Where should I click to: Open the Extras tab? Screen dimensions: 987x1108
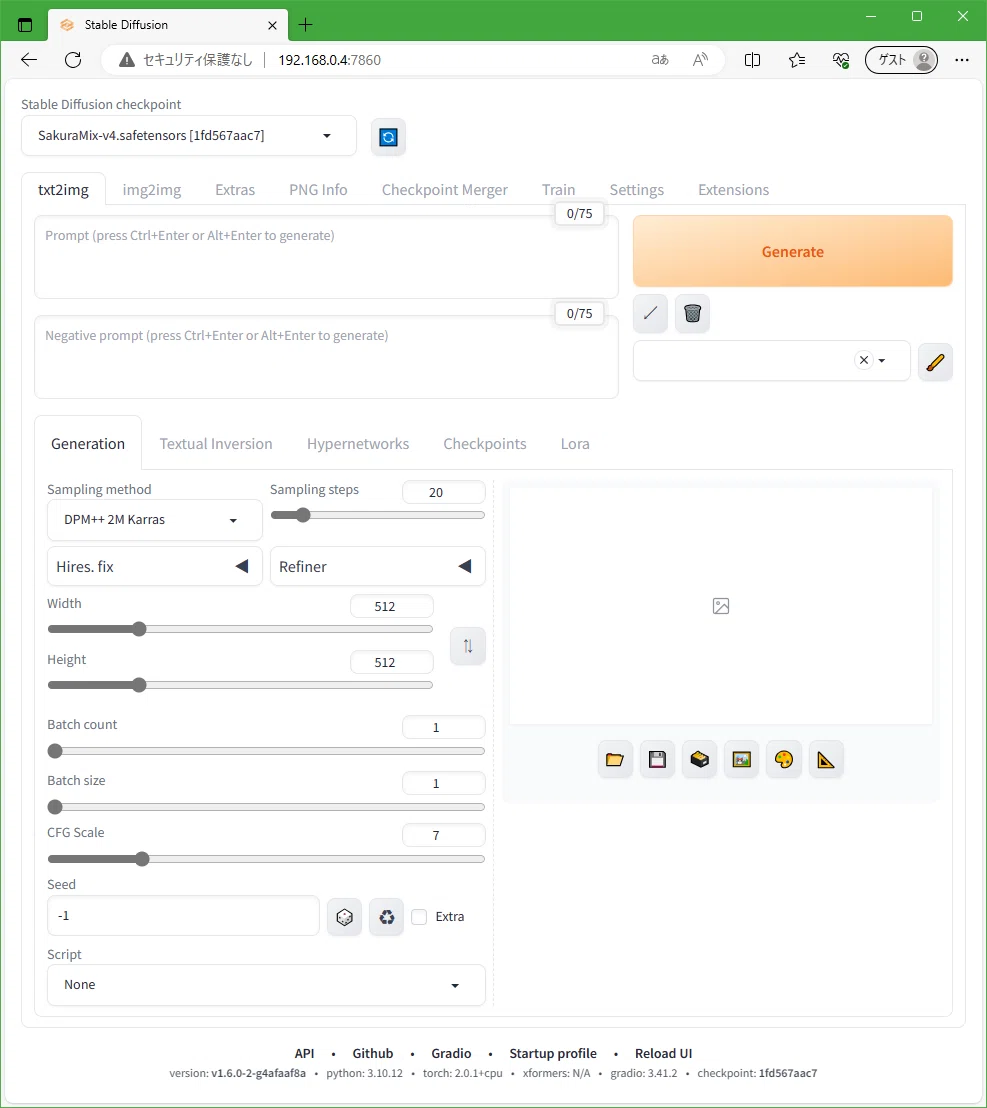[x=235, y=190]
